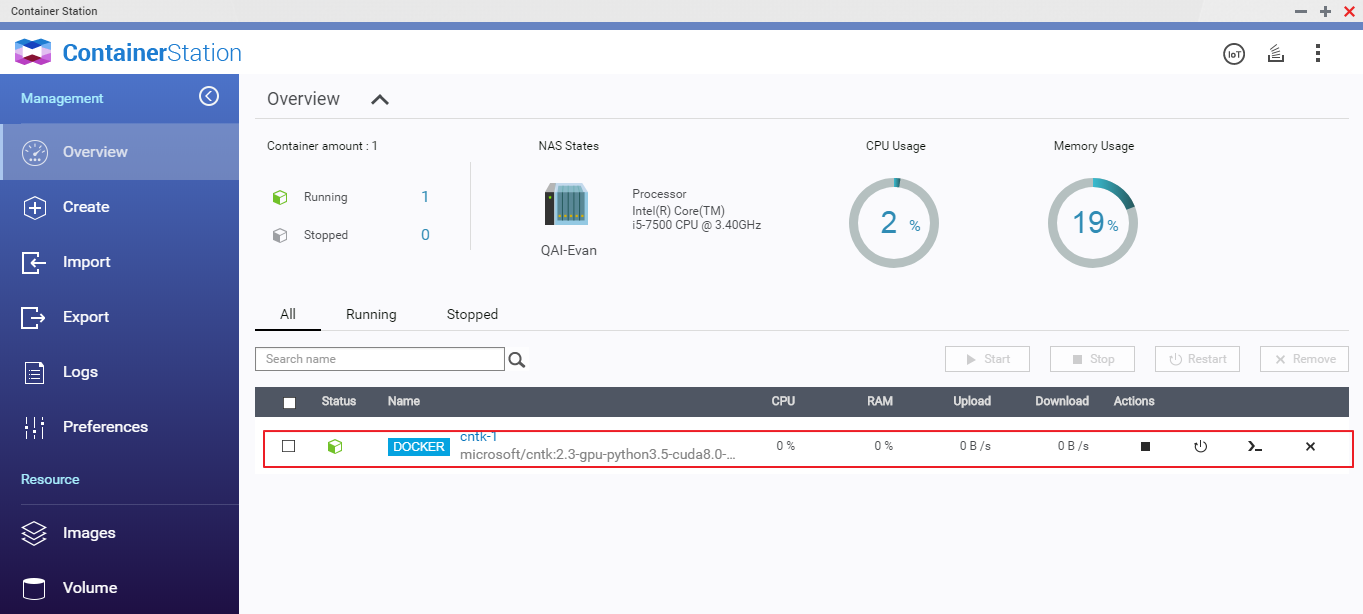Viewport: 1363px width, 614px height.
Task: Open the IoT panel icon
Action: click(1234, 53)
